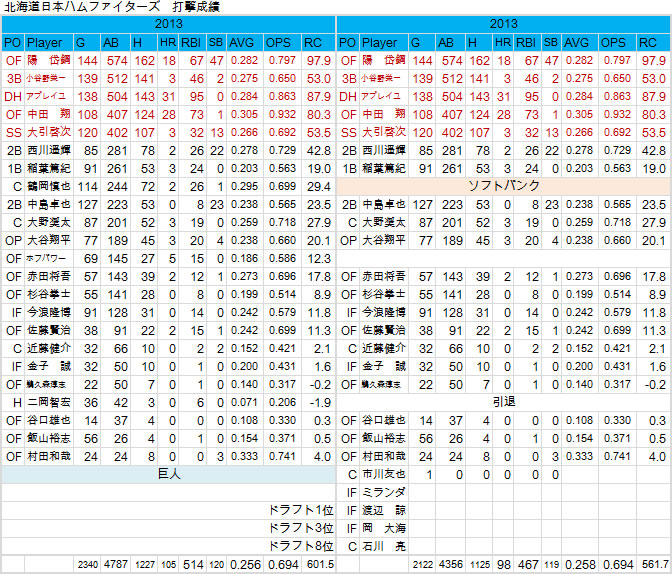Select the ドラフト3位 label
The width and height of the screenshot is (672, 574).
coord(301,528)
